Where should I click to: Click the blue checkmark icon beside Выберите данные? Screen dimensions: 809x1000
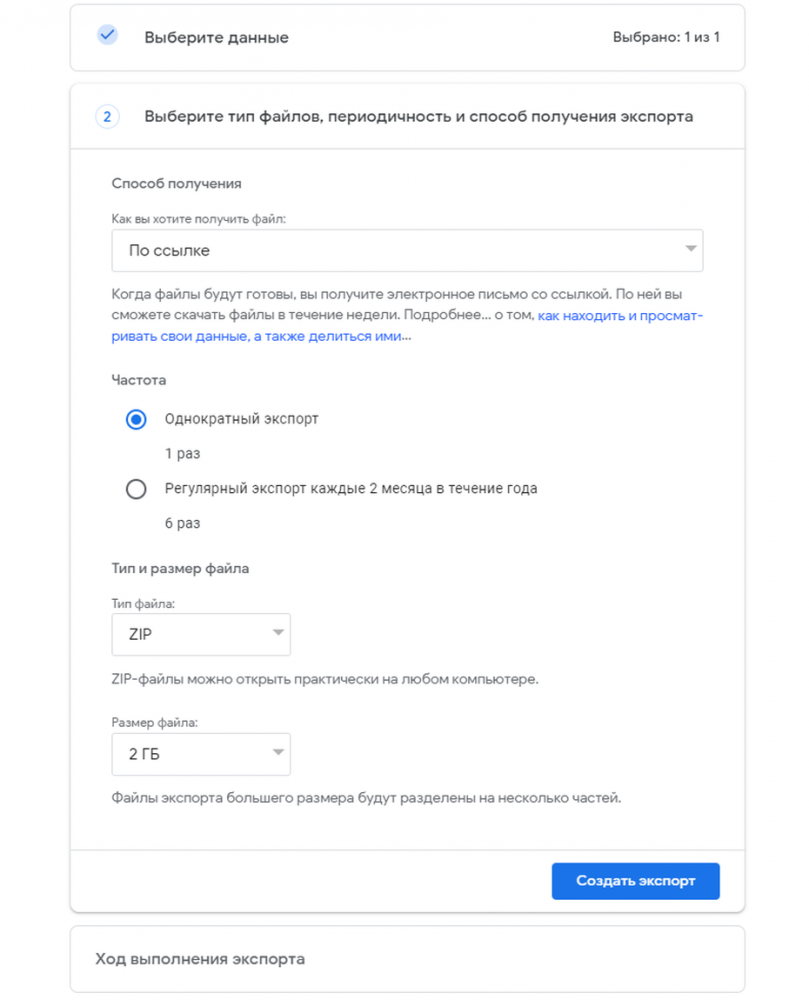tap(107, 35)
